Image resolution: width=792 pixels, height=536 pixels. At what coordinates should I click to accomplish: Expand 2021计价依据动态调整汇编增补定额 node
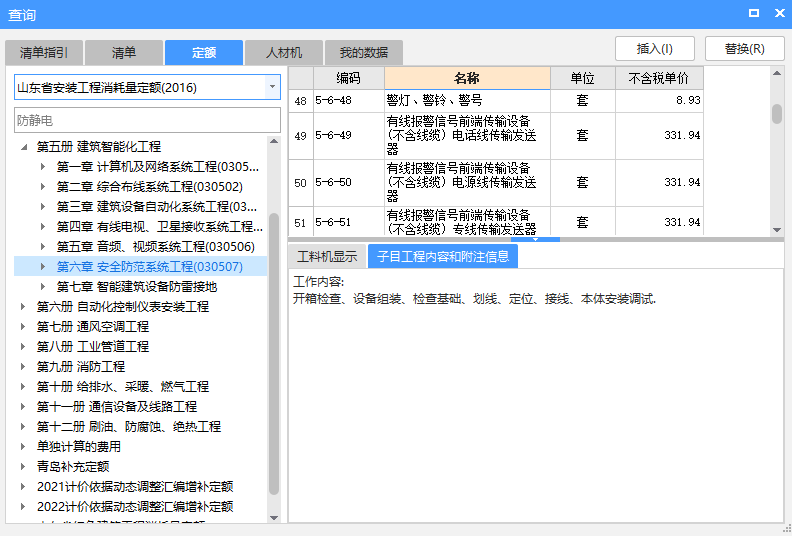[x=23, y=486]
